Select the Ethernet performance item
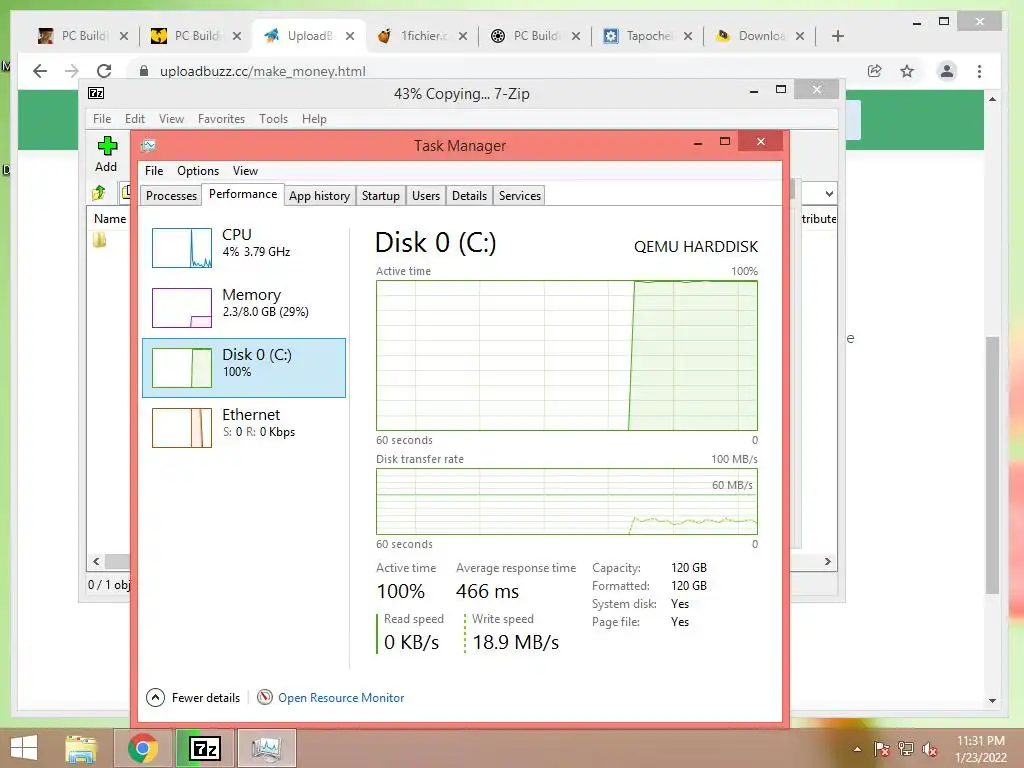Viewport: 1024px width, 768px height. click(244, 427)
